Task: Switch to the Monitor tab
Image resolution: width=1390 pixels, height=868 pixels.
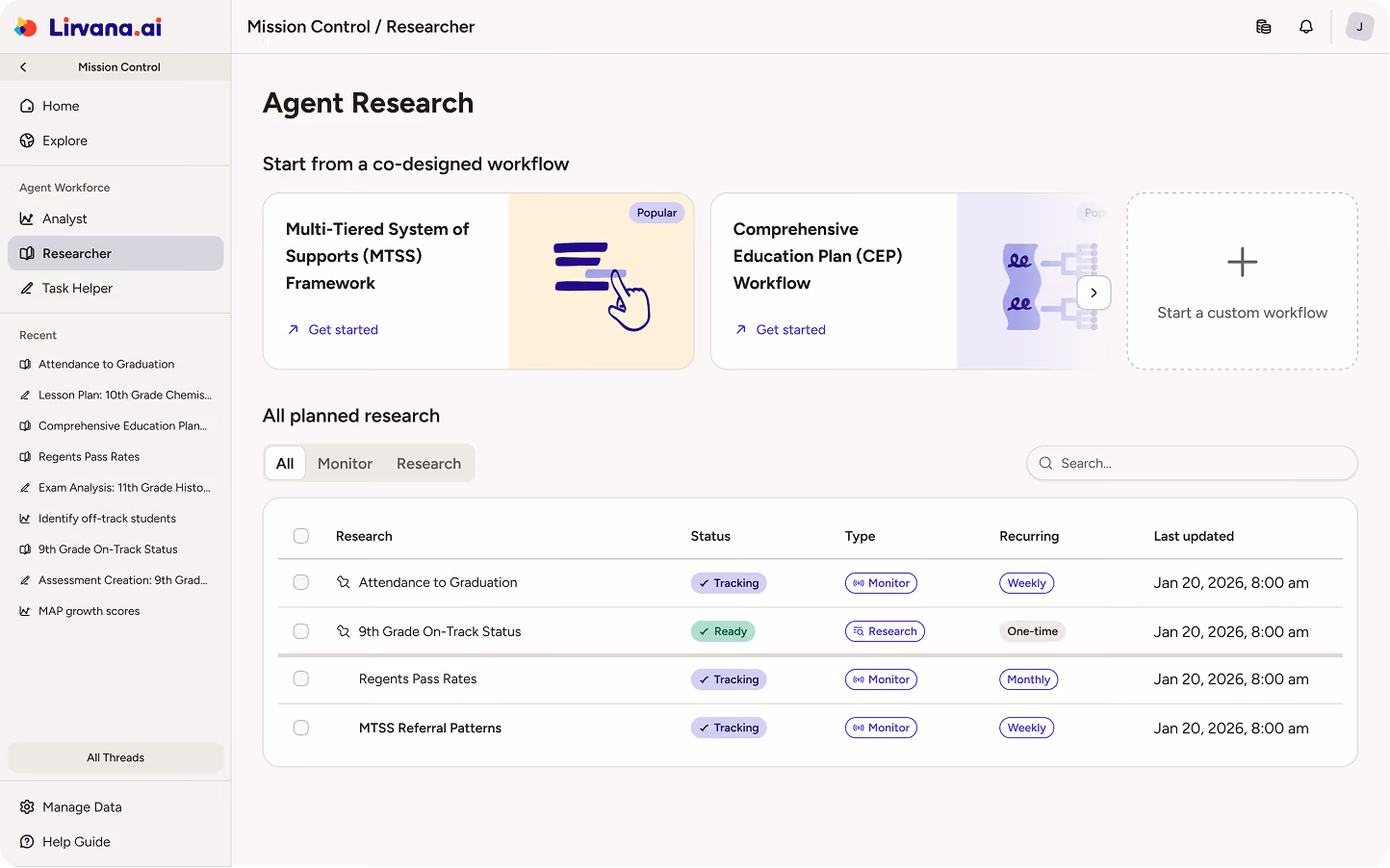Action: [x=345, y=463]
